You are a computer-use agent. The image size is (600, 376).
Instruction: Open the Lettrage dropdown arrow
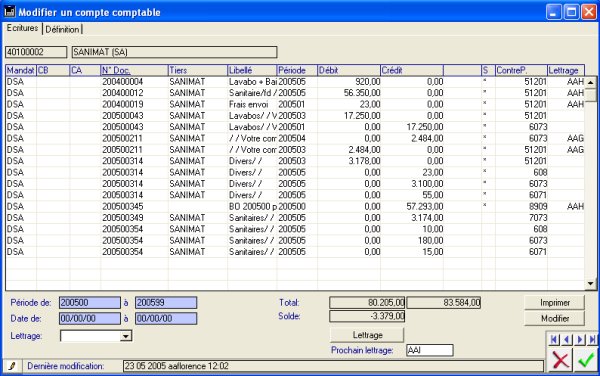[126, 336]
